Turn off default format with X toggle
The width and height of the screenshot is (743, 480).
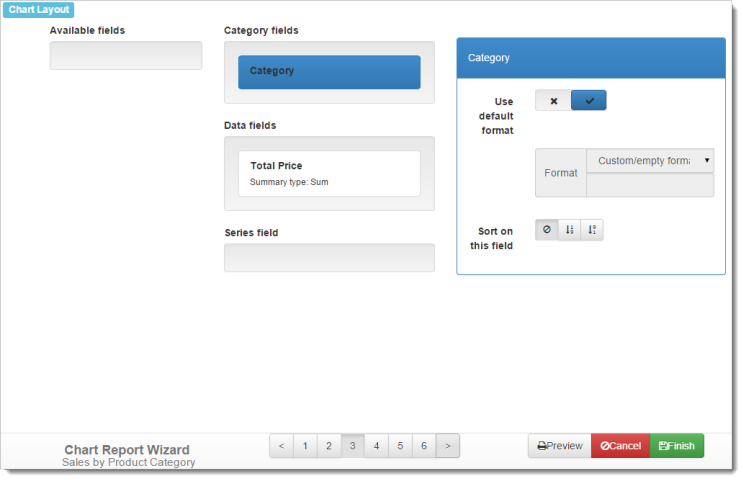(553, 101)
